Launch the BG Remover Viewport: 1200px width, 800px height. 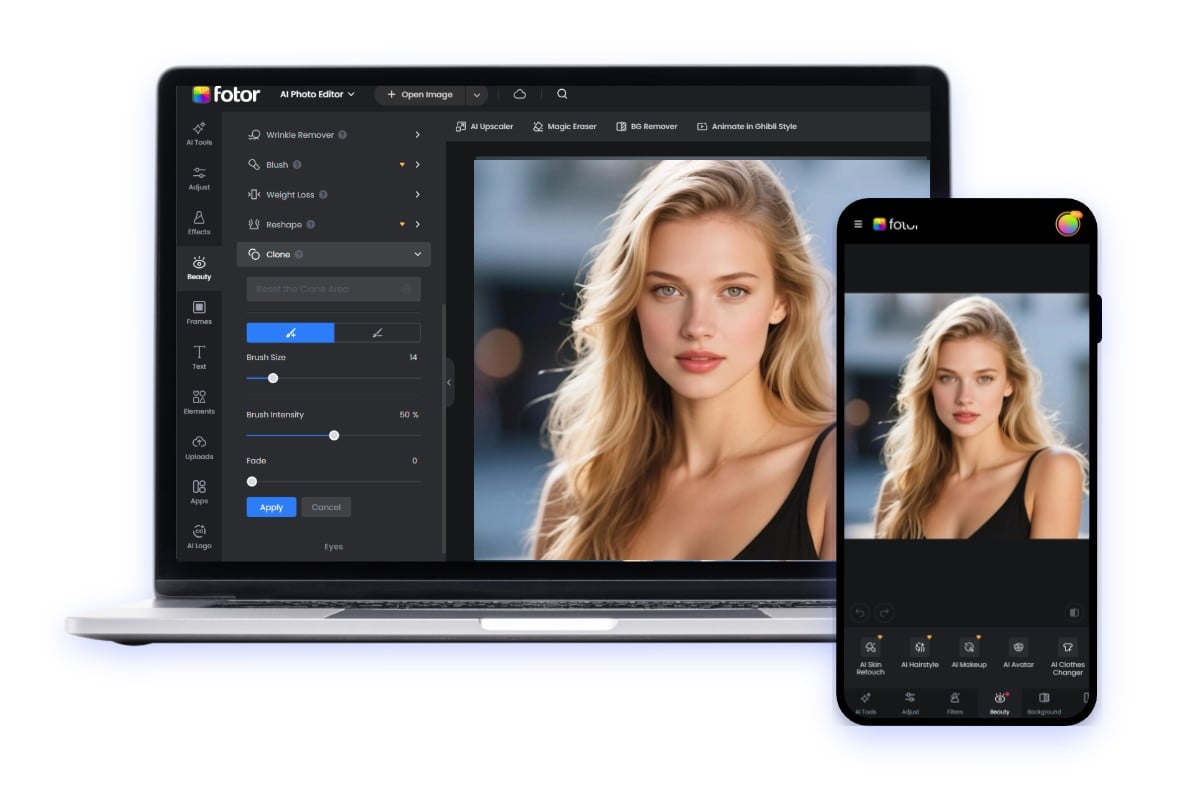click(x=646, y=126)
